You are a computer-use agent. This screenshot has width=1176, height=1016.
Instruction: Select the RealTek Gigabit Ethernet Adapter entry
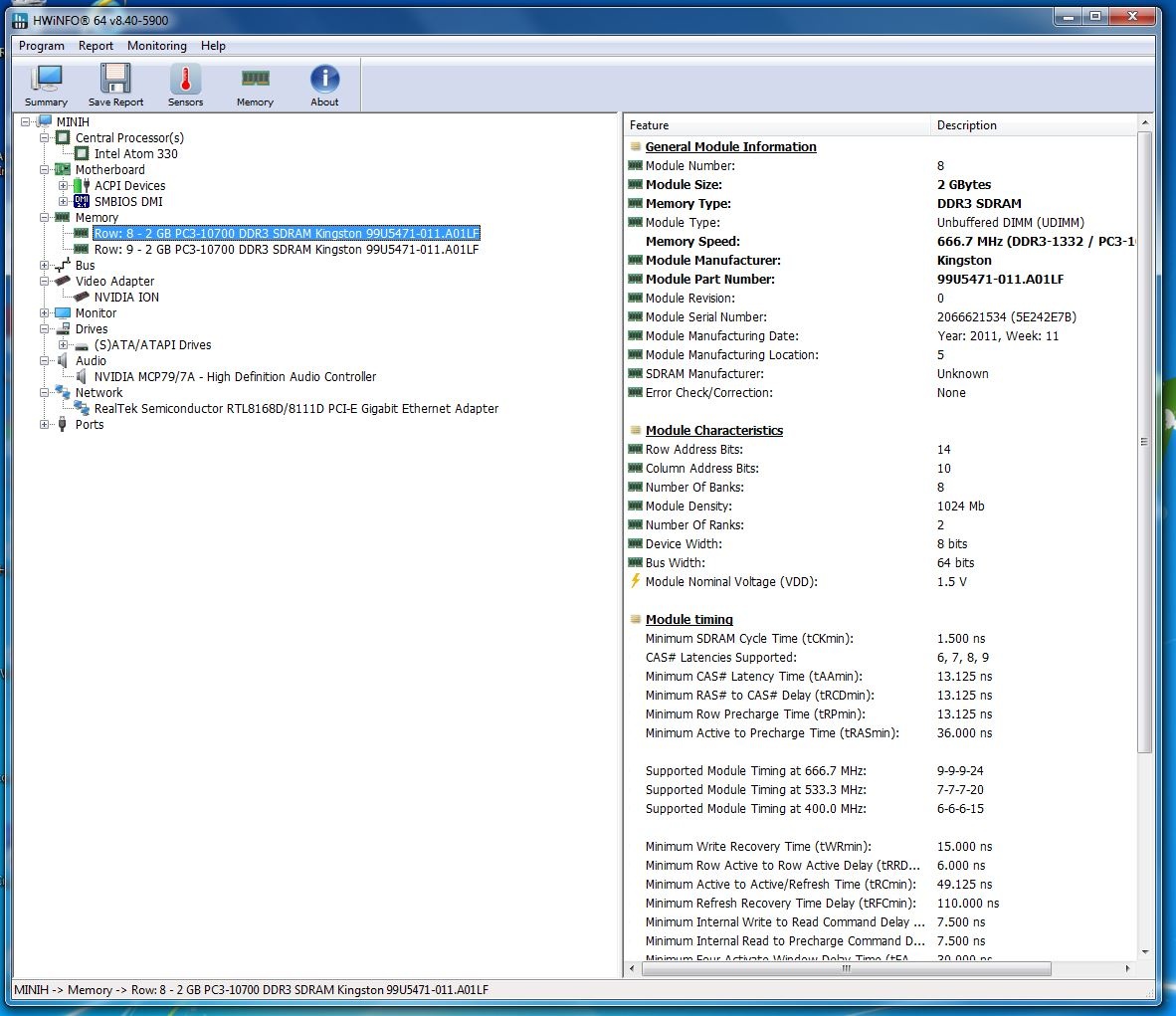[296, 408]
